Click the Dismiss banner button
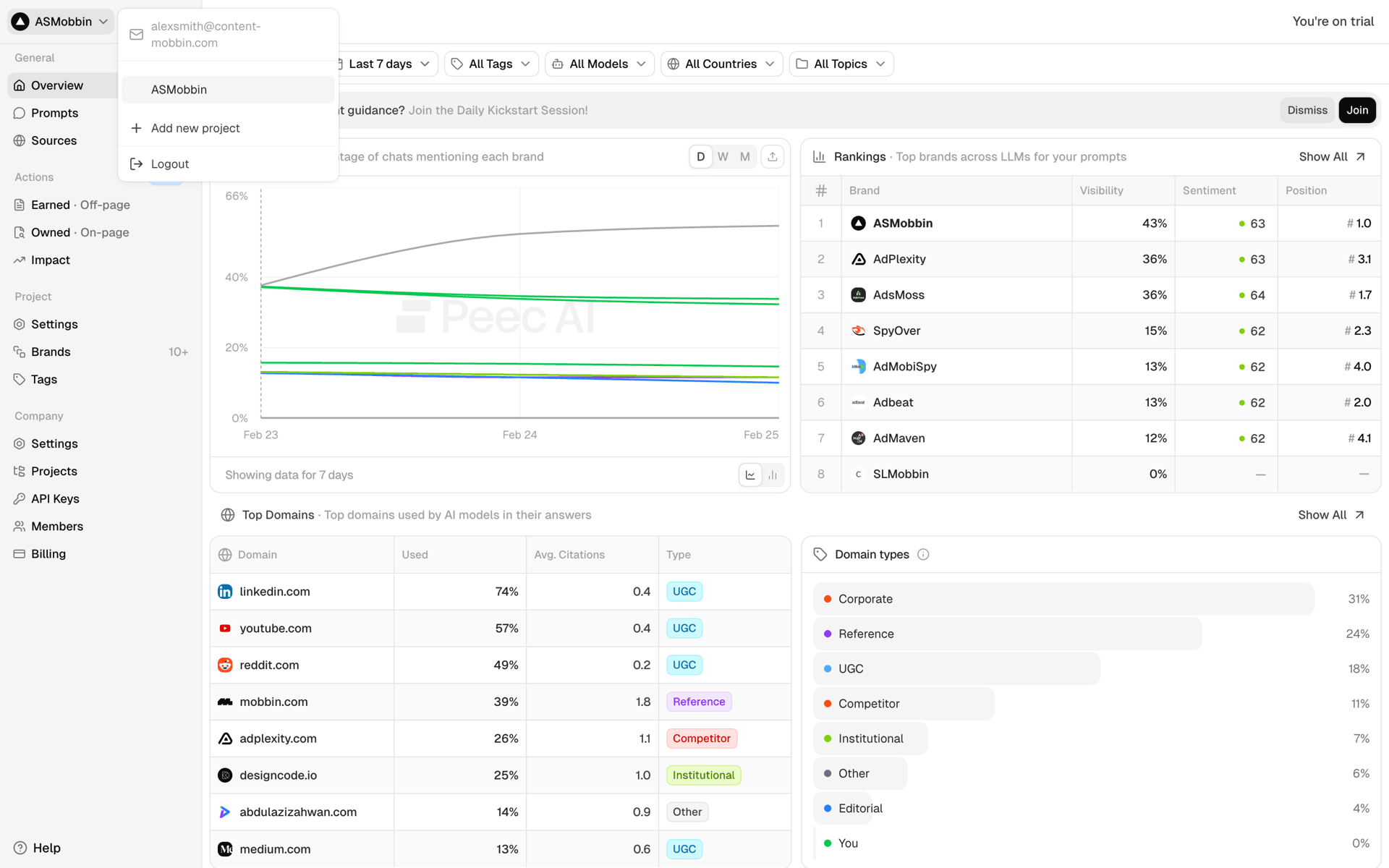1389x868 pixels. pos(1307,110)
